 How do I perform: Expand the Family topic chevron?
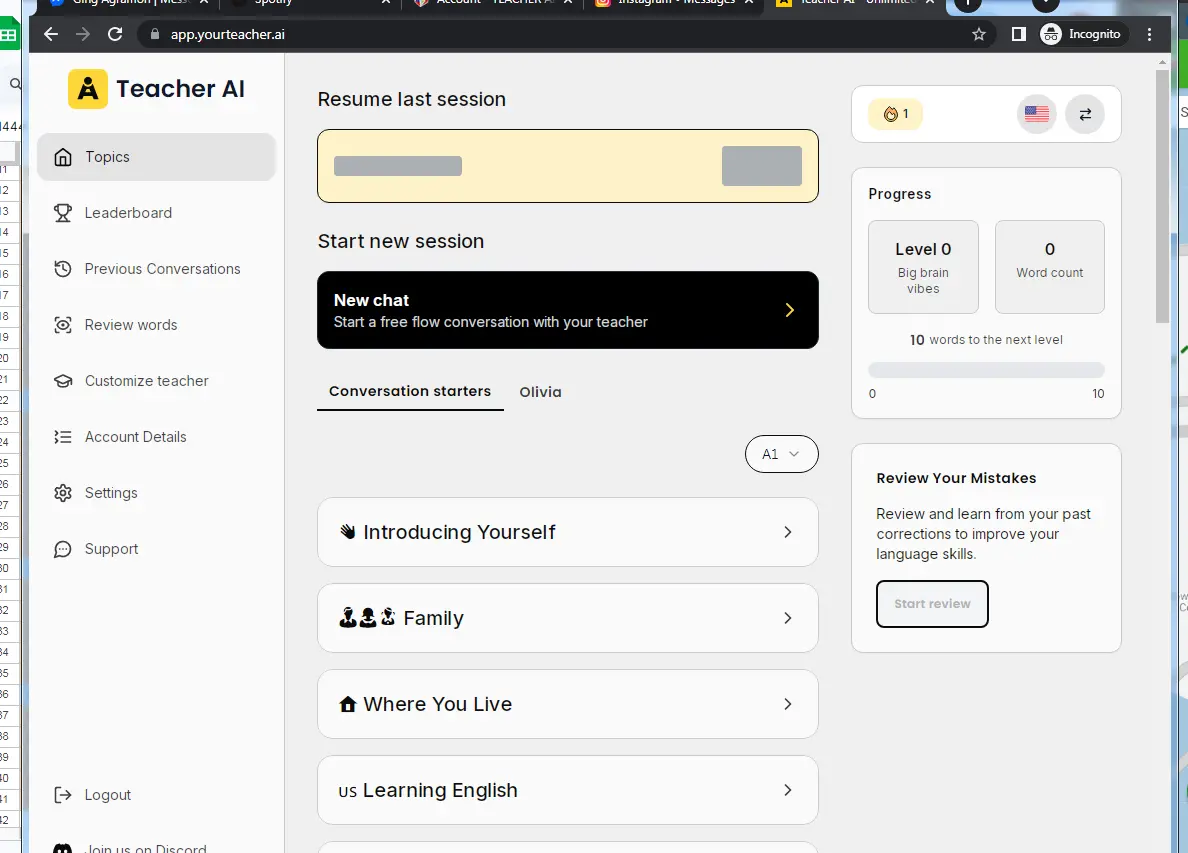coord(788,618)
